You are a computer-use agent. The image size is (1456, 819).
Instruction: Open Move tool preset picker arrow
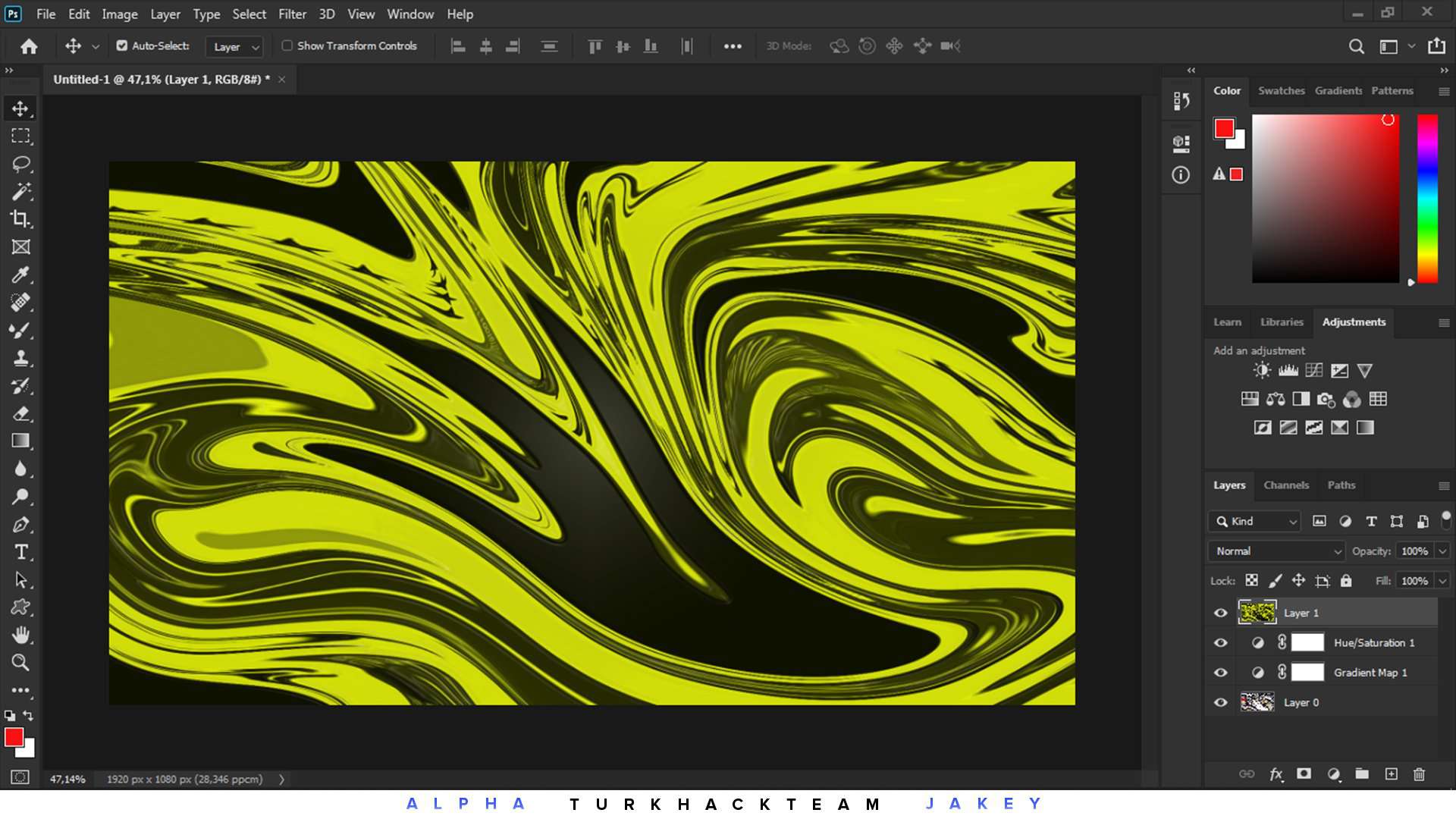pyautogui.click(x=96, y=46)
